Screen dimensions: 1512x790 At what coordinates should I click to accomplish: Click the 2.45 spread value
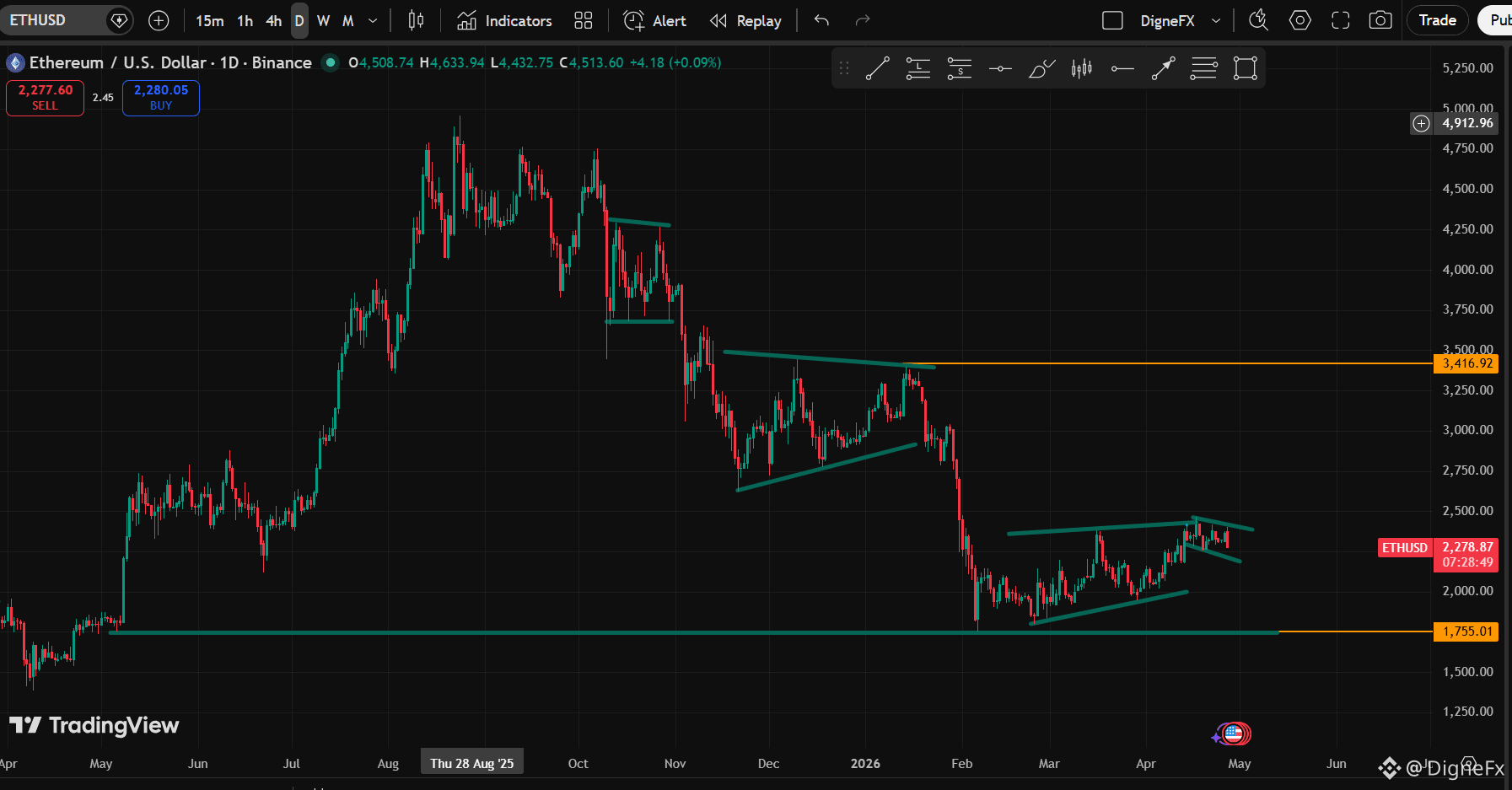tap(103, 98)
